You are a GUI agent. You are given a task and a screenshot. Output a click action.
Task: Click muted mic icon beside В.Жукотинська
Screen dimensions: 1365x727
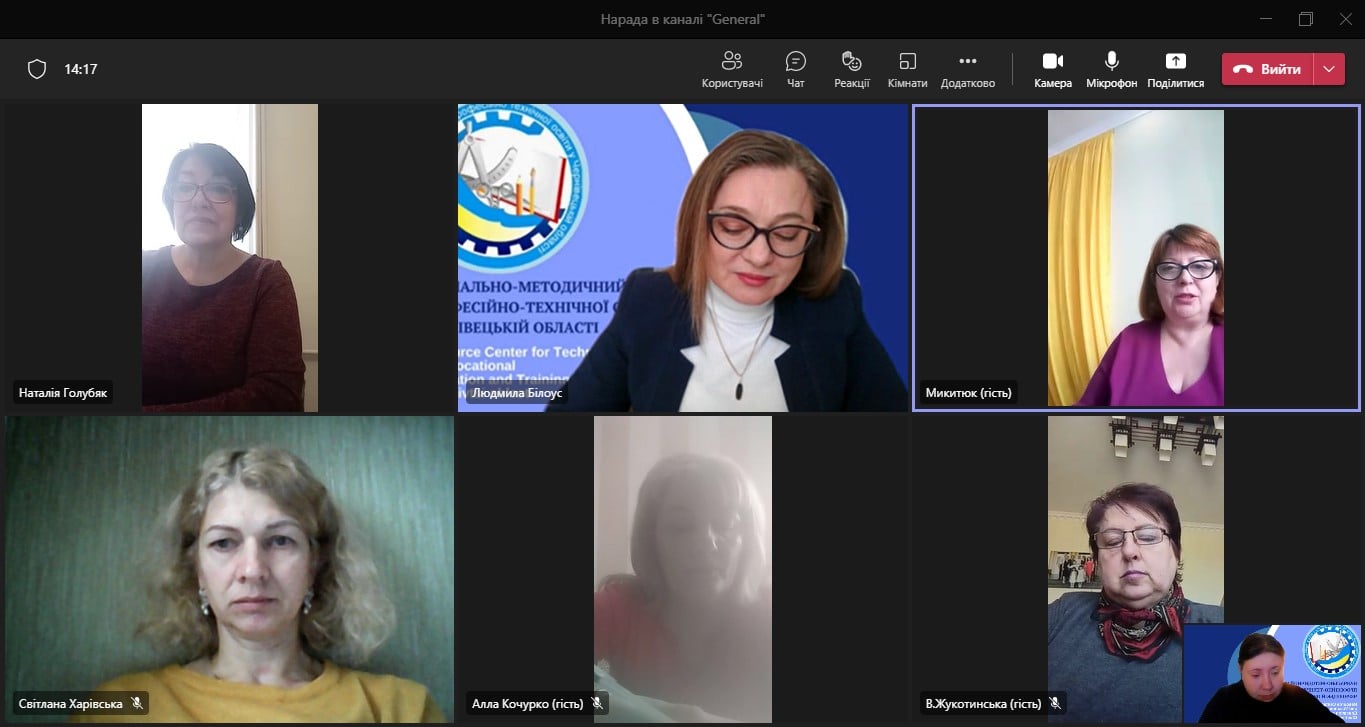point(1054,704)
